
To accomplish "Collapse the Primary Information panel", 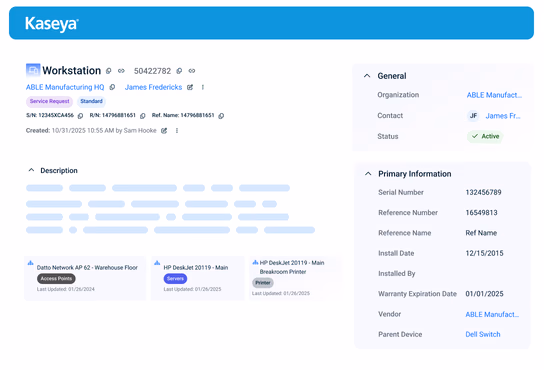I will (368, 174).
